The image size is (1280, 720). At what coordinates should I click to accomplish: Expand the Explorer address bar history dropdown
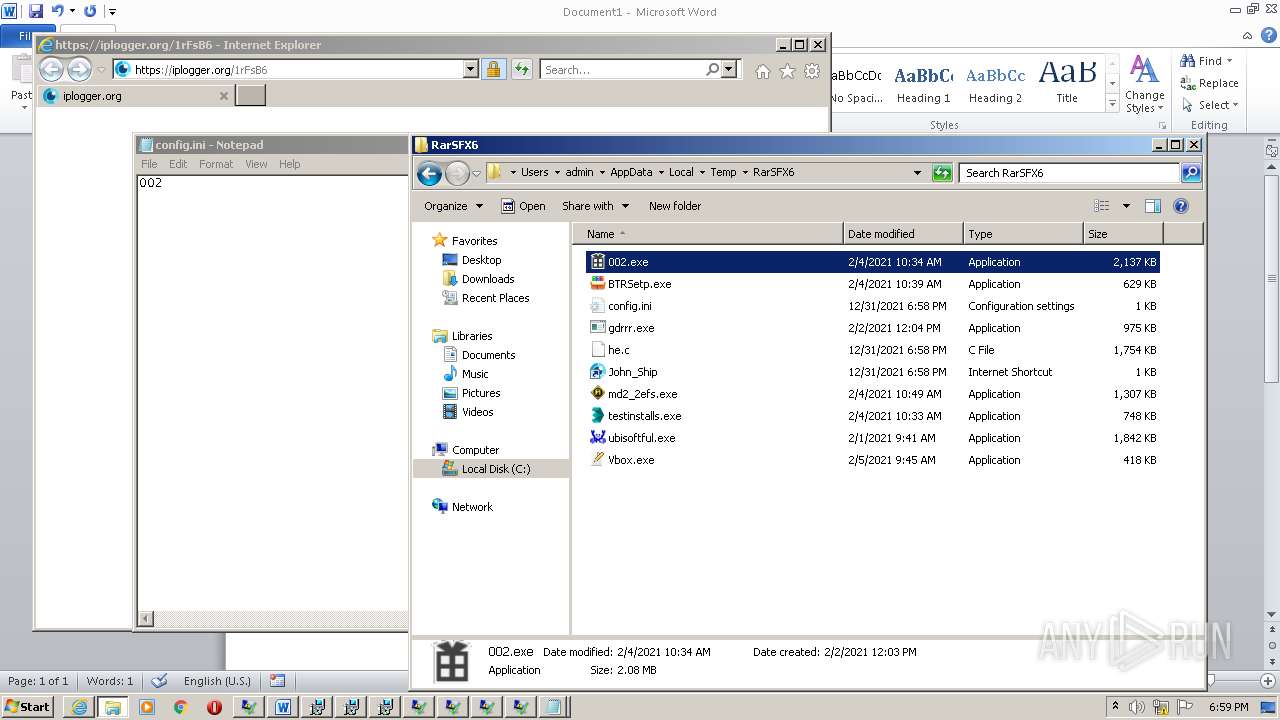pyautogui.click(x=917, y=172)
